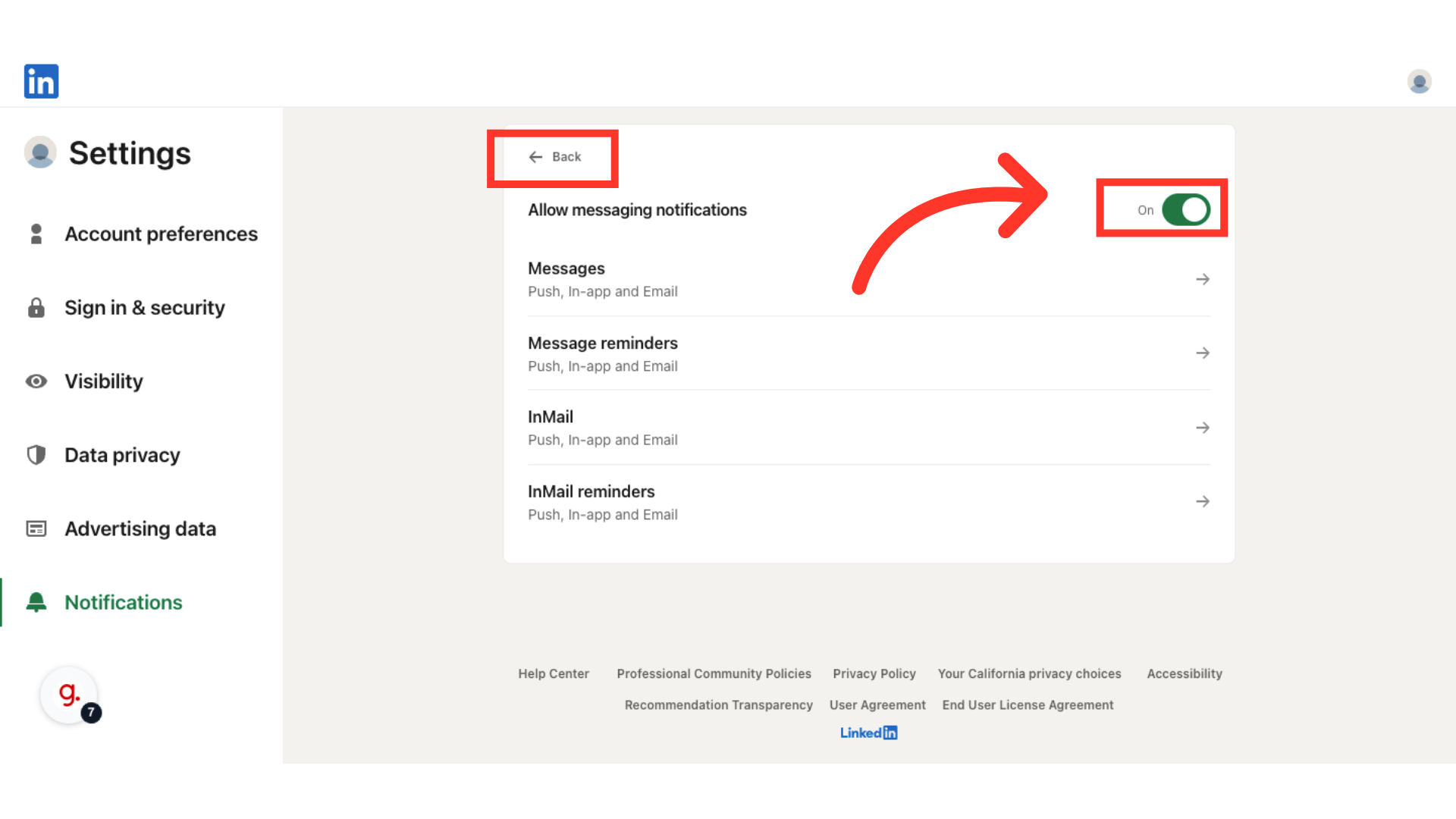Click the bell icon beside Notifications
Screen dimensions: 1456x819
pyautogui.click(x=36, y=602)
